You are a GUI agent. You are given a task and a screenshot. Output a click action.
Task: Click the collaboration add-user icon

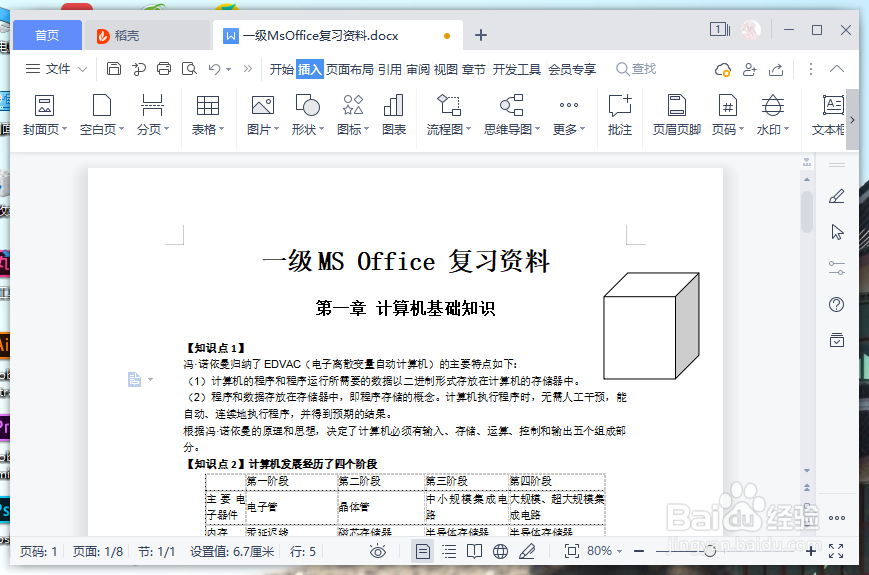pos(749,69)
